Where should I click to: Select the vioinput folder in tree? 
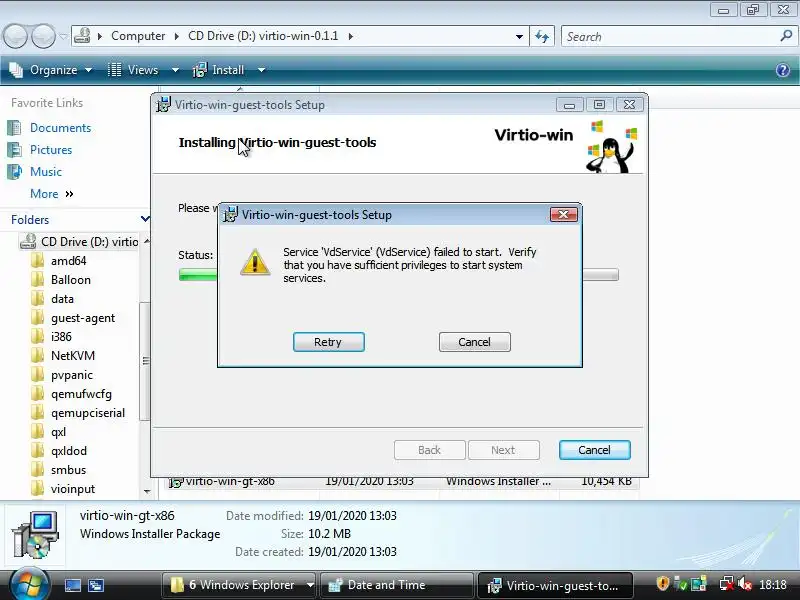(x=73, y=489)
